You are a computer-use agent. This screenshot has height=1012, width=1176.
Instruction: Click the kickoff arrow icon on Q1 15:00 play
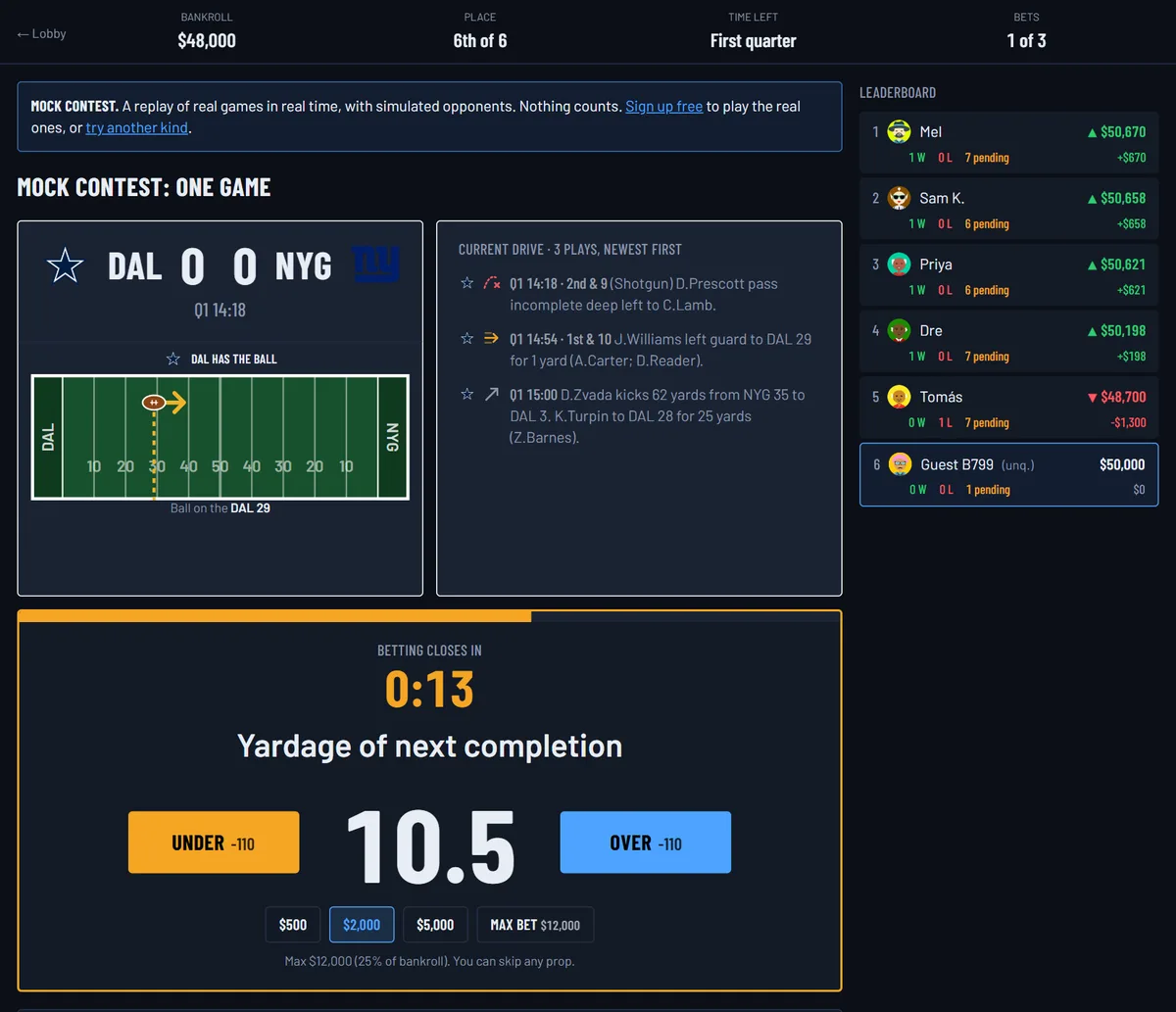point(492,394)
